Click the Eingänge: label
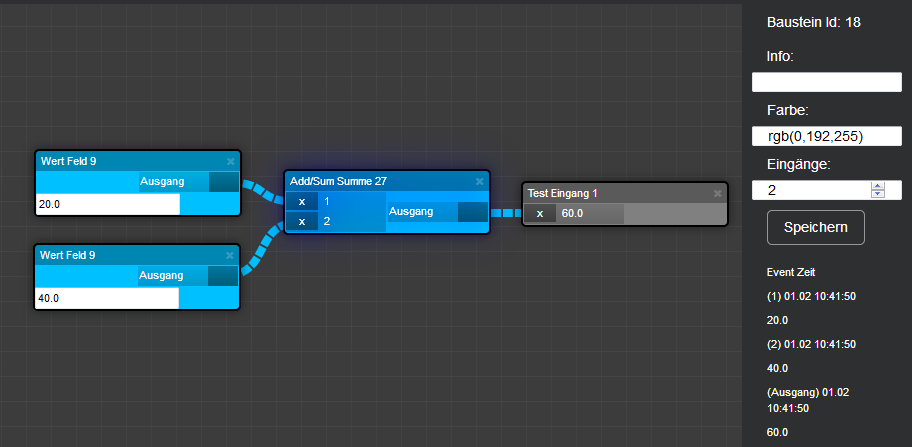 (799, 165)
